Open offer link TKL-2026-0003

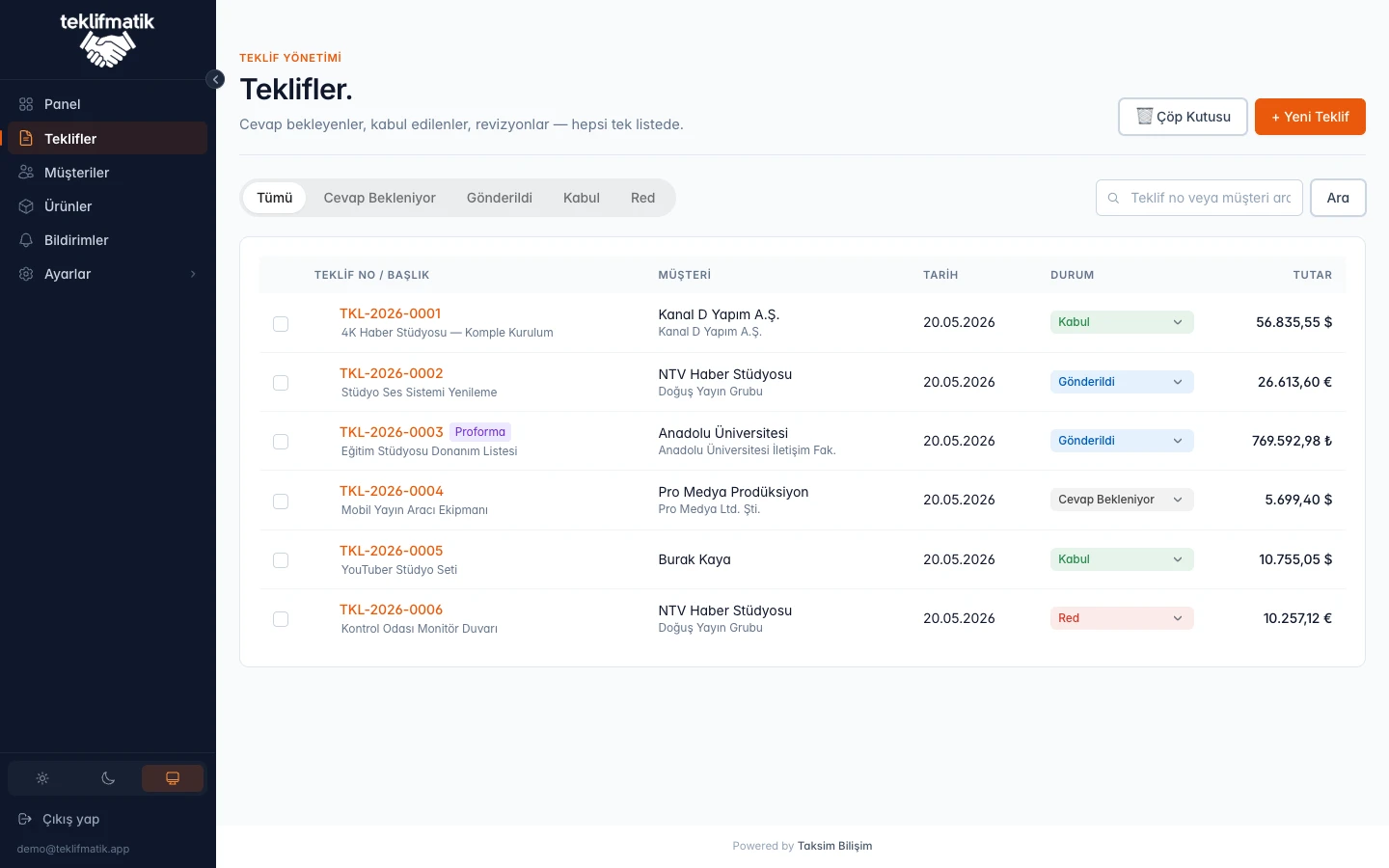point(391,432)
